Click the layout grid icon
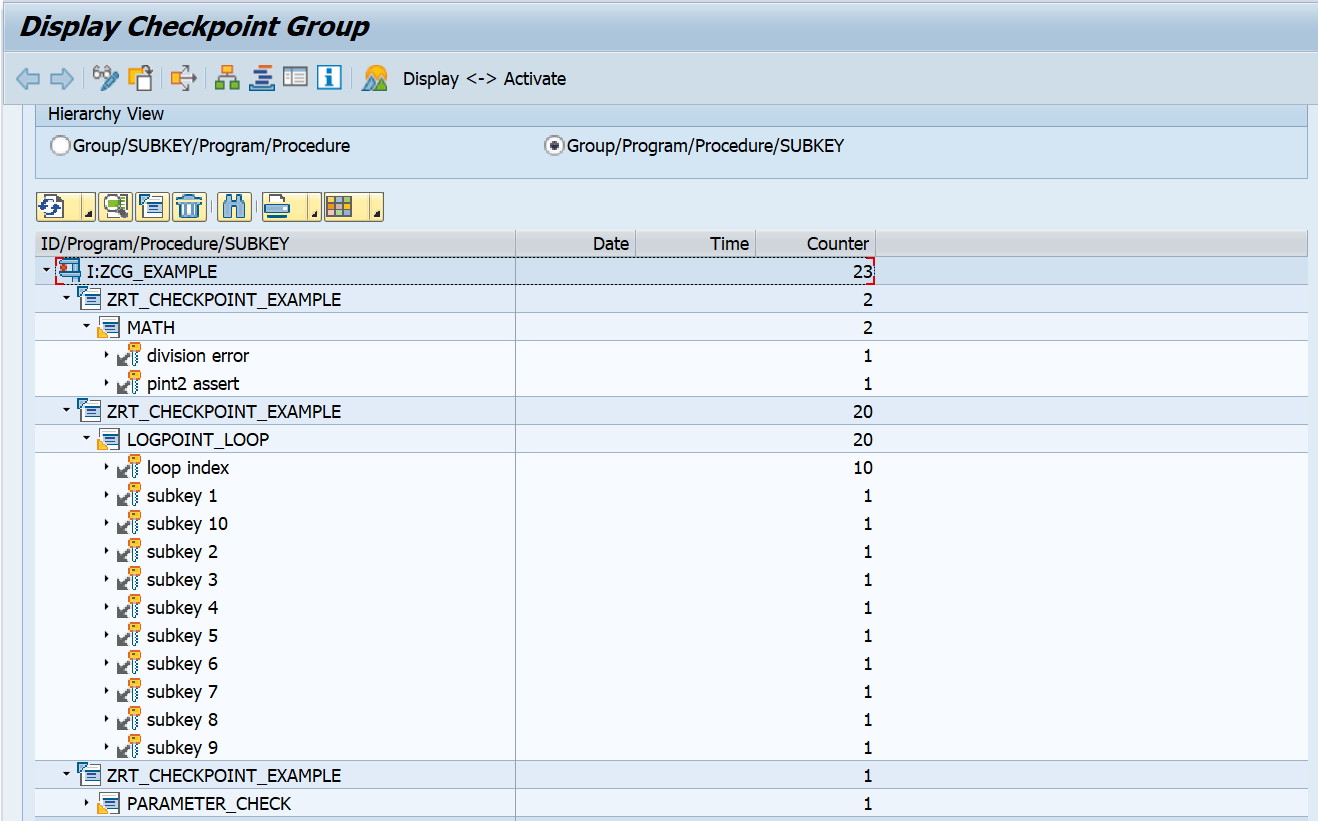 338,207
